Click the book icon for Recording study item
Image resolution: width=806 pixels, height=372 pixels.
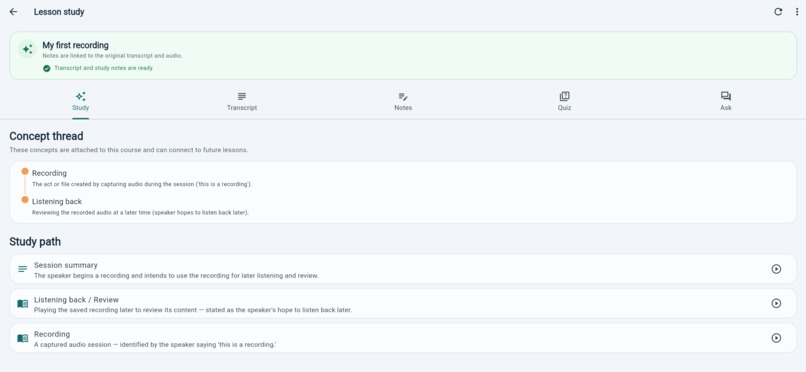[x=23, y=338]
